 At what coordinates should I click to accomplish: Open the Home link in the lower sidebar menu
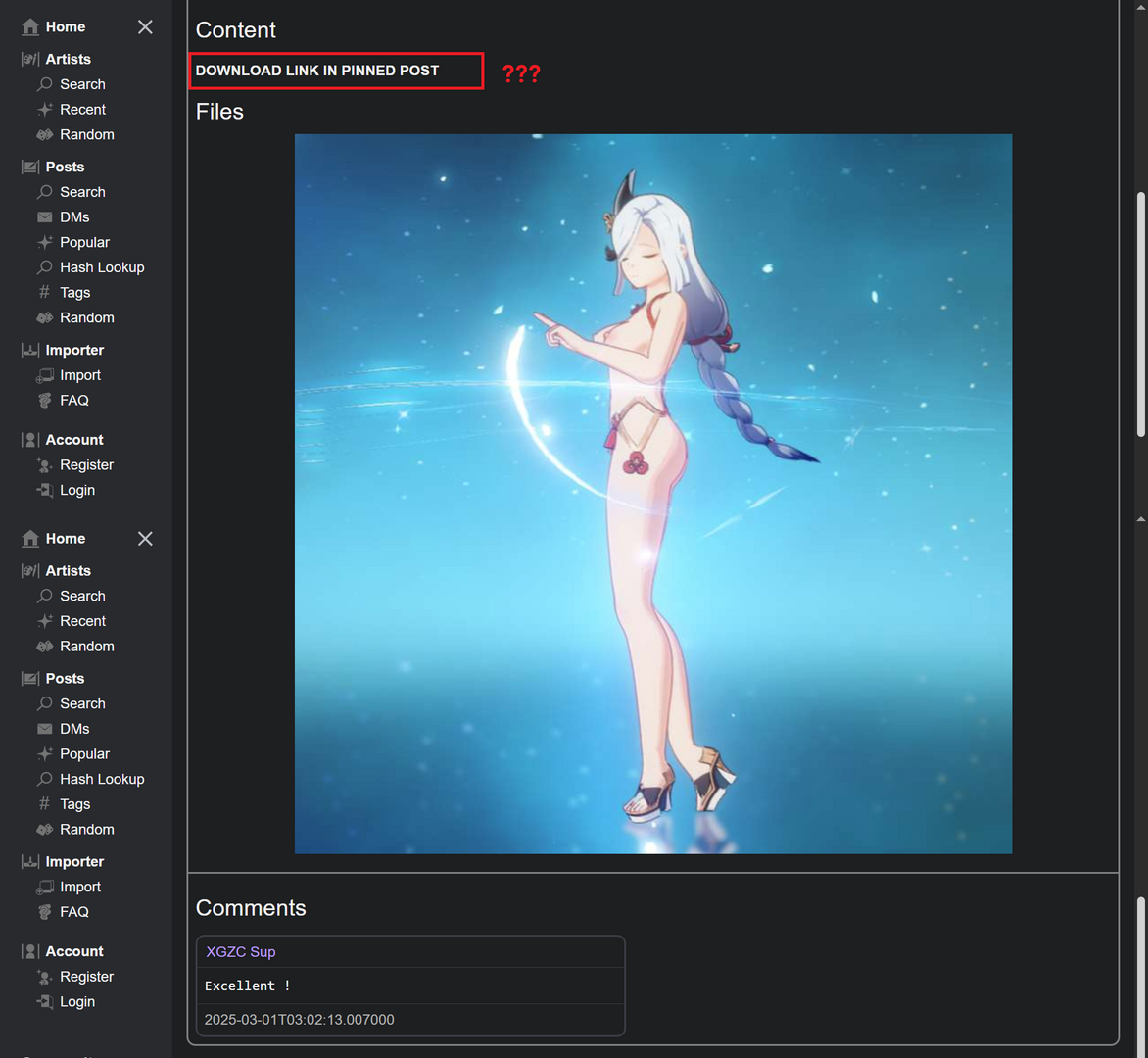[x=66, y=539]
